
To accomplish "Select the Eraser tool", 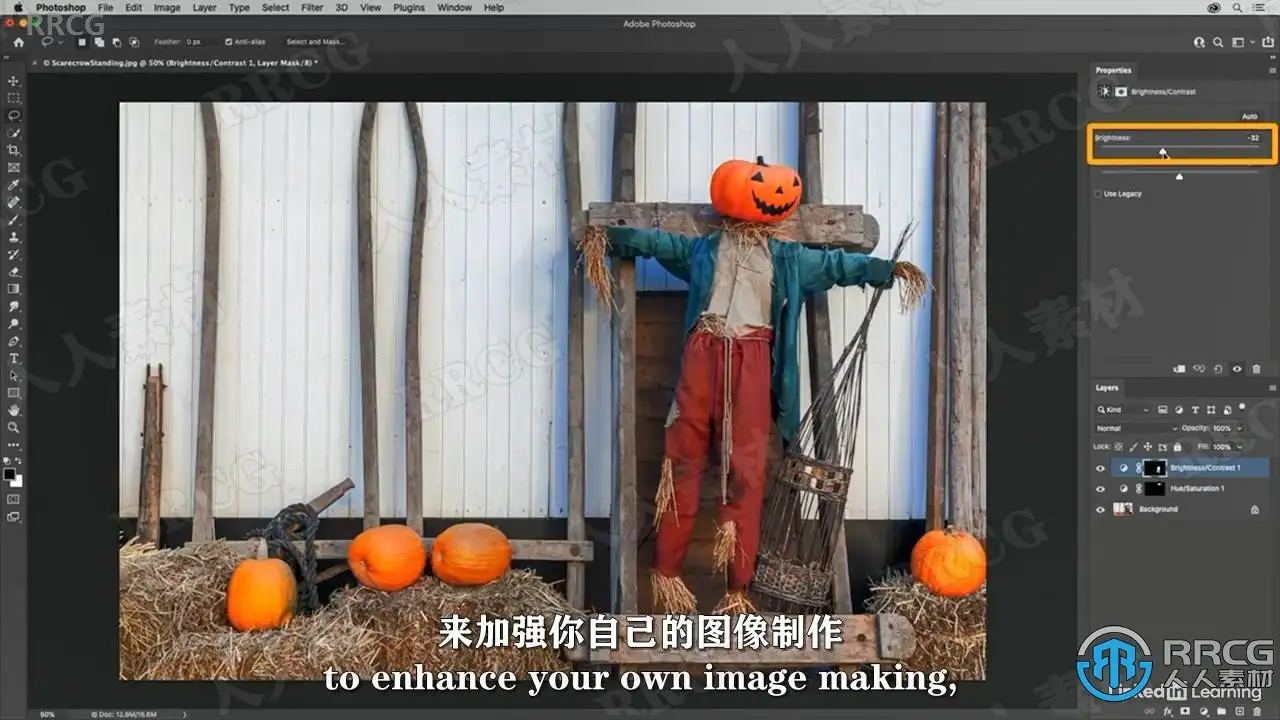I will 14,271.
